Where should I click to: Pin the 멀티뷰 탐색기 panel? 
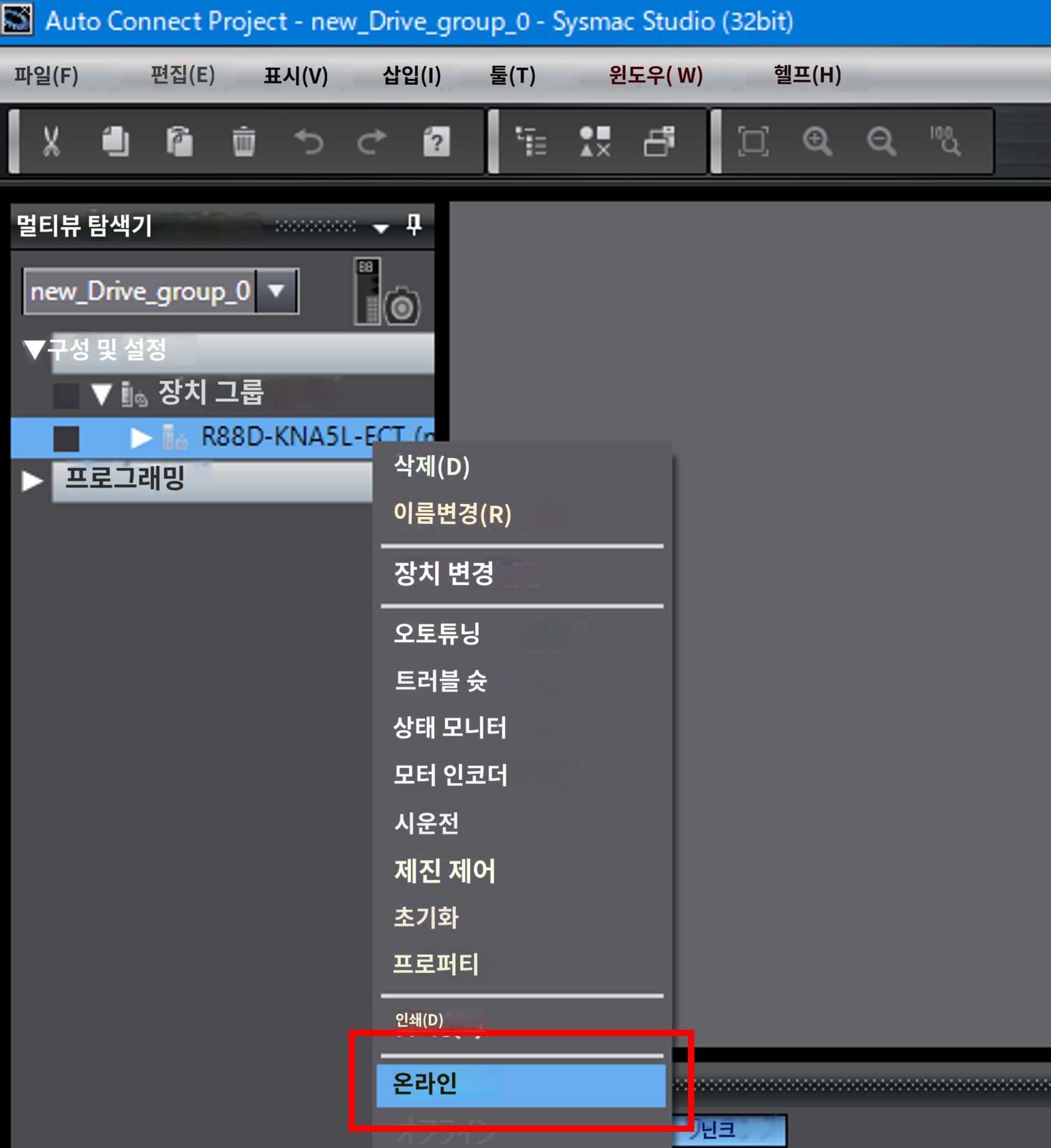(414, 224)
